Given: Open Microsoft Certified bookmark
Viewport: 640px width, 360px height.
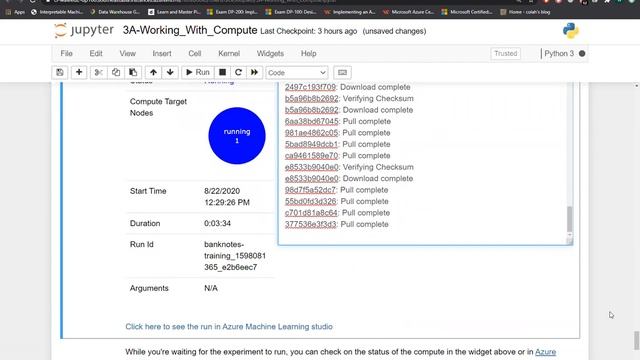Looking at the screenshot, I should (x=467, y=12).
